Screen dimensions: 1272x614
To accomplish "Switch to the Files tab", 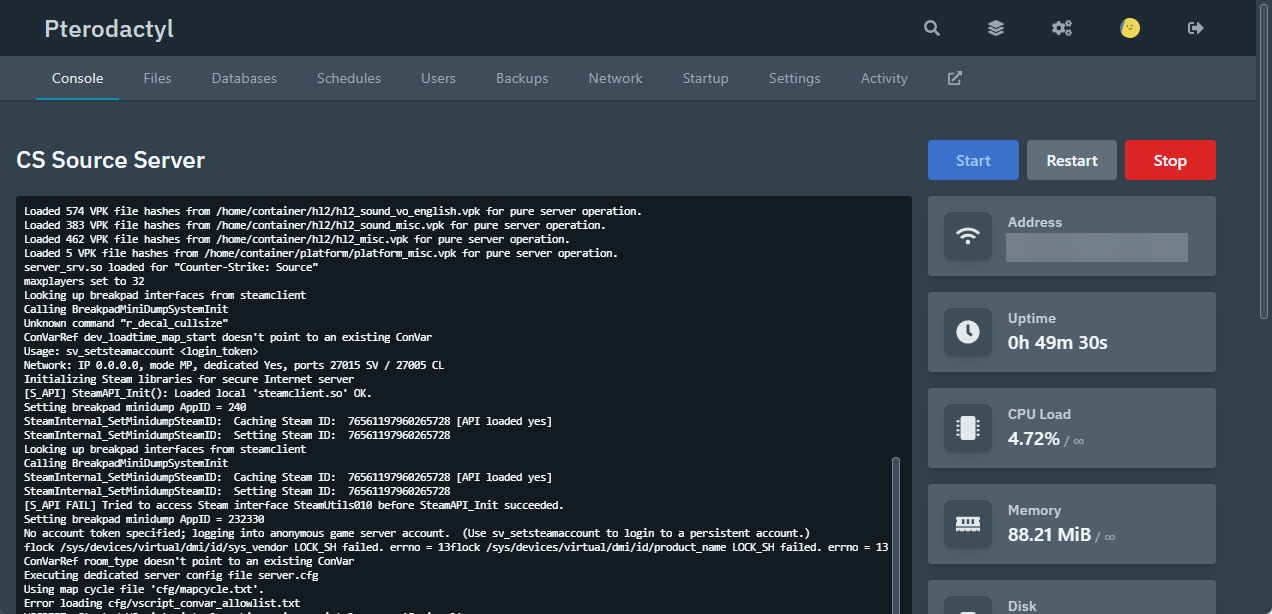I will click(x=157, y=78).
